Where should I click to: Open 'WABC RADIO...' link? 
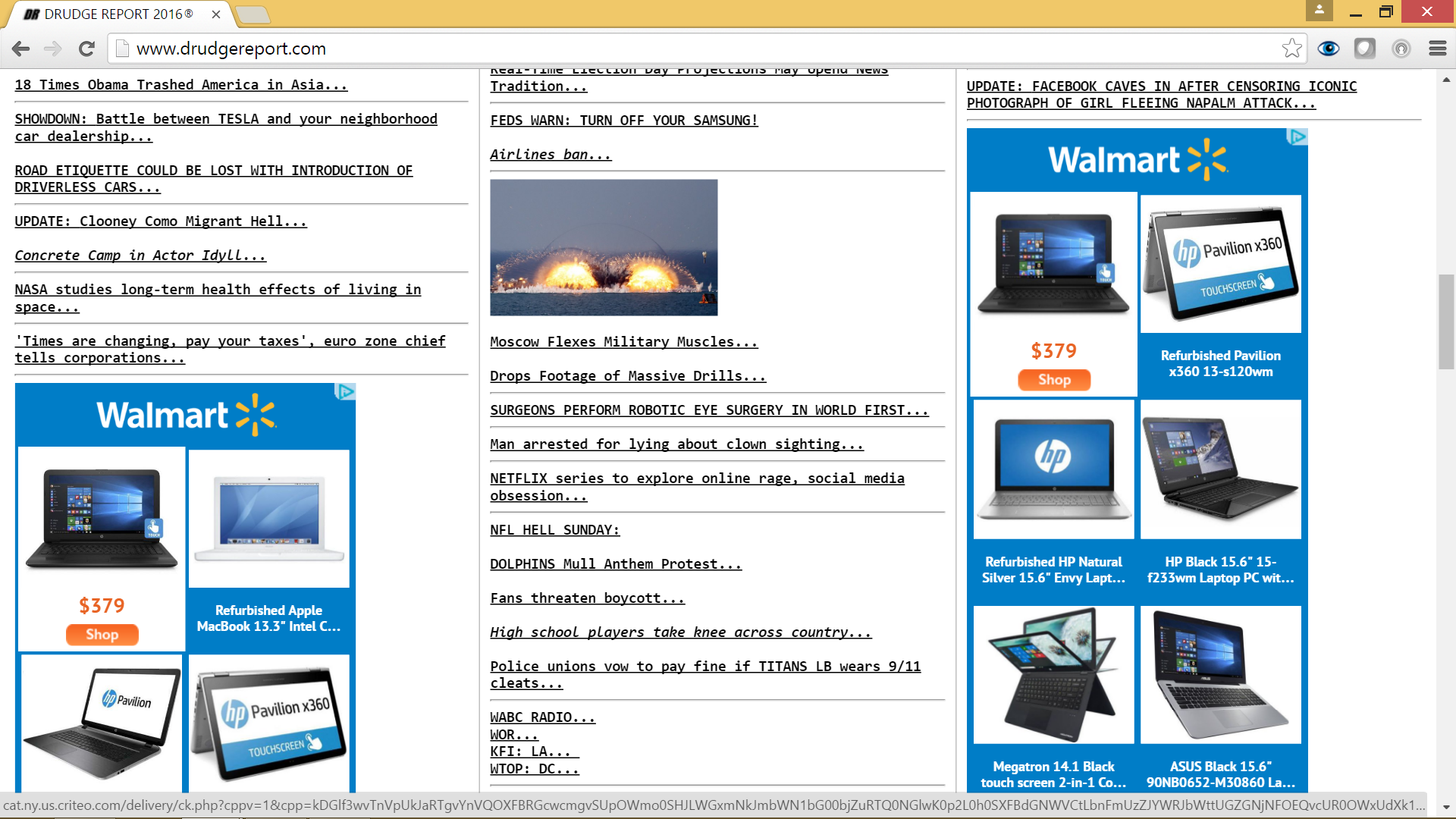[x=543, y=717]
